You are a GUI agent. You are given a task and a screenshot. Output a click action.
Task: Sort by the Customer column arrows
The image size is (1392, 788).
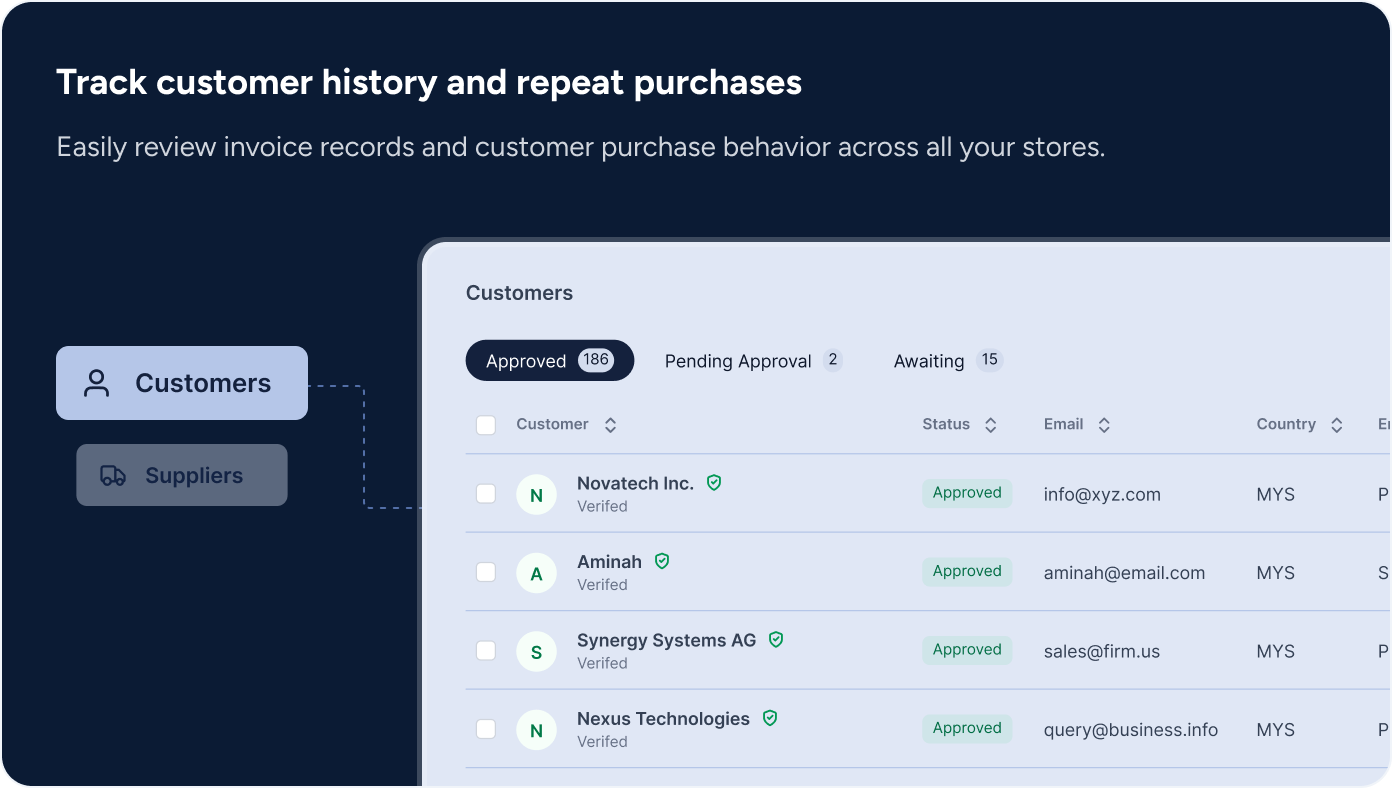pos(610,425)
